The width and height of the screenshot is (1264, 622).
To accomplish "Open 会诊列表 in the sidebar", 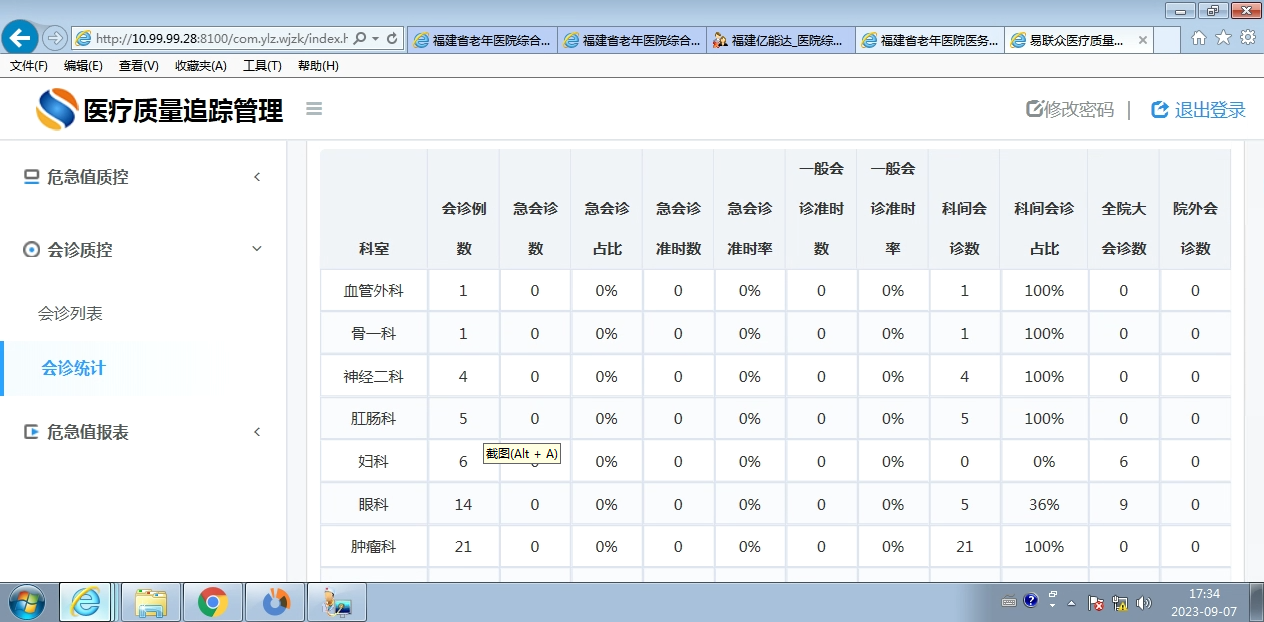I will coord(70,313).
